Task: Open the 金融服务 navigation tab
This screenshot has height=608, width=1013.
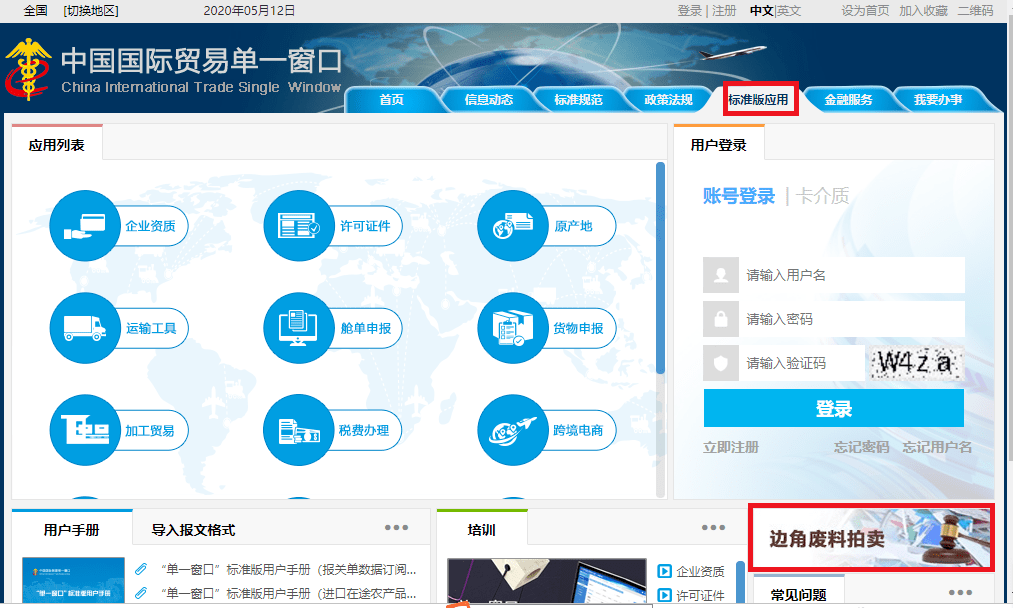Action: (x=848, y=100)
